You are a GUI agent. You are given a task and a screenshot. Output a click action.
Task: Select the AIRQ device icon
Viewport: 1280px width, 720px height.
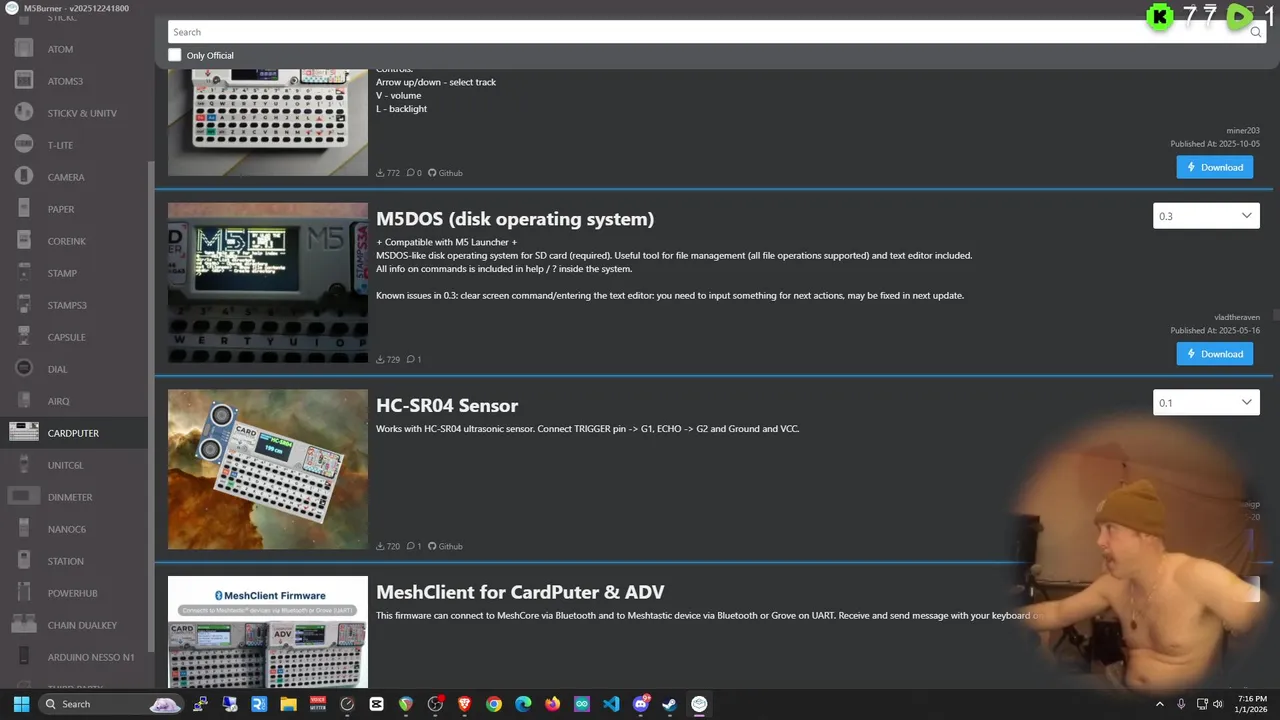point(24,400)
